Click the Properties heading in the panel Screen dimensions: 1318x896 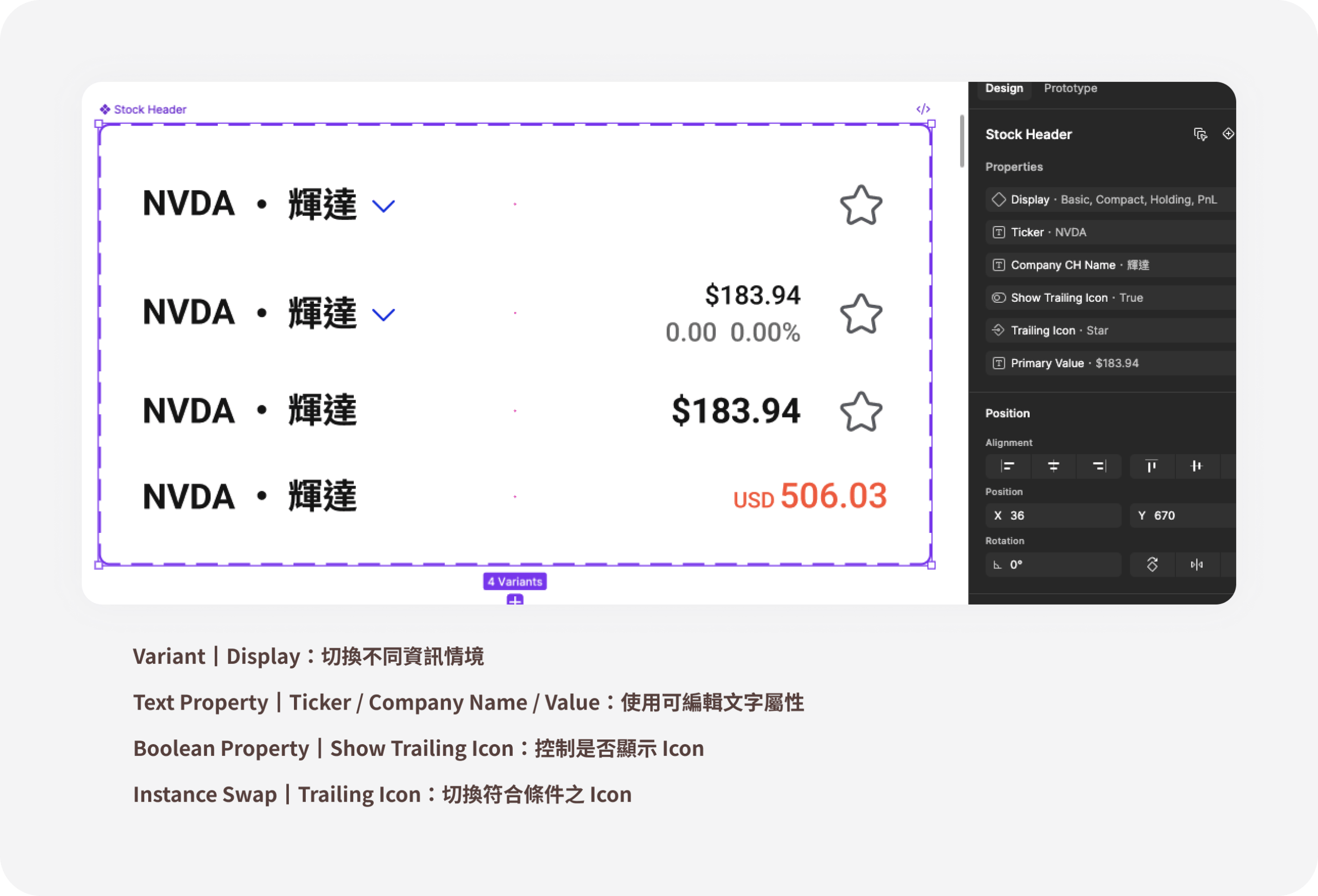(x=1014, y=167)
